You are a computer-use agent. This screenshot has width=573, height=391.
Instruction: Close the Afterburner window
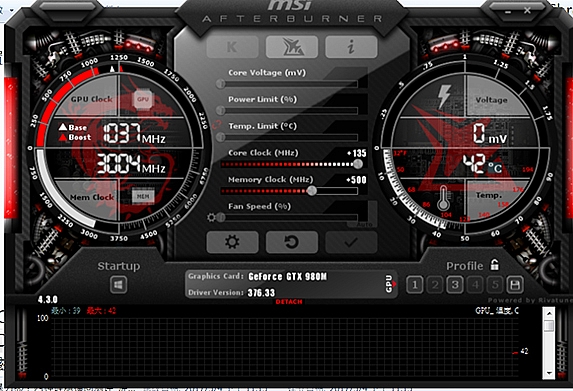click(x=527, y=11)
